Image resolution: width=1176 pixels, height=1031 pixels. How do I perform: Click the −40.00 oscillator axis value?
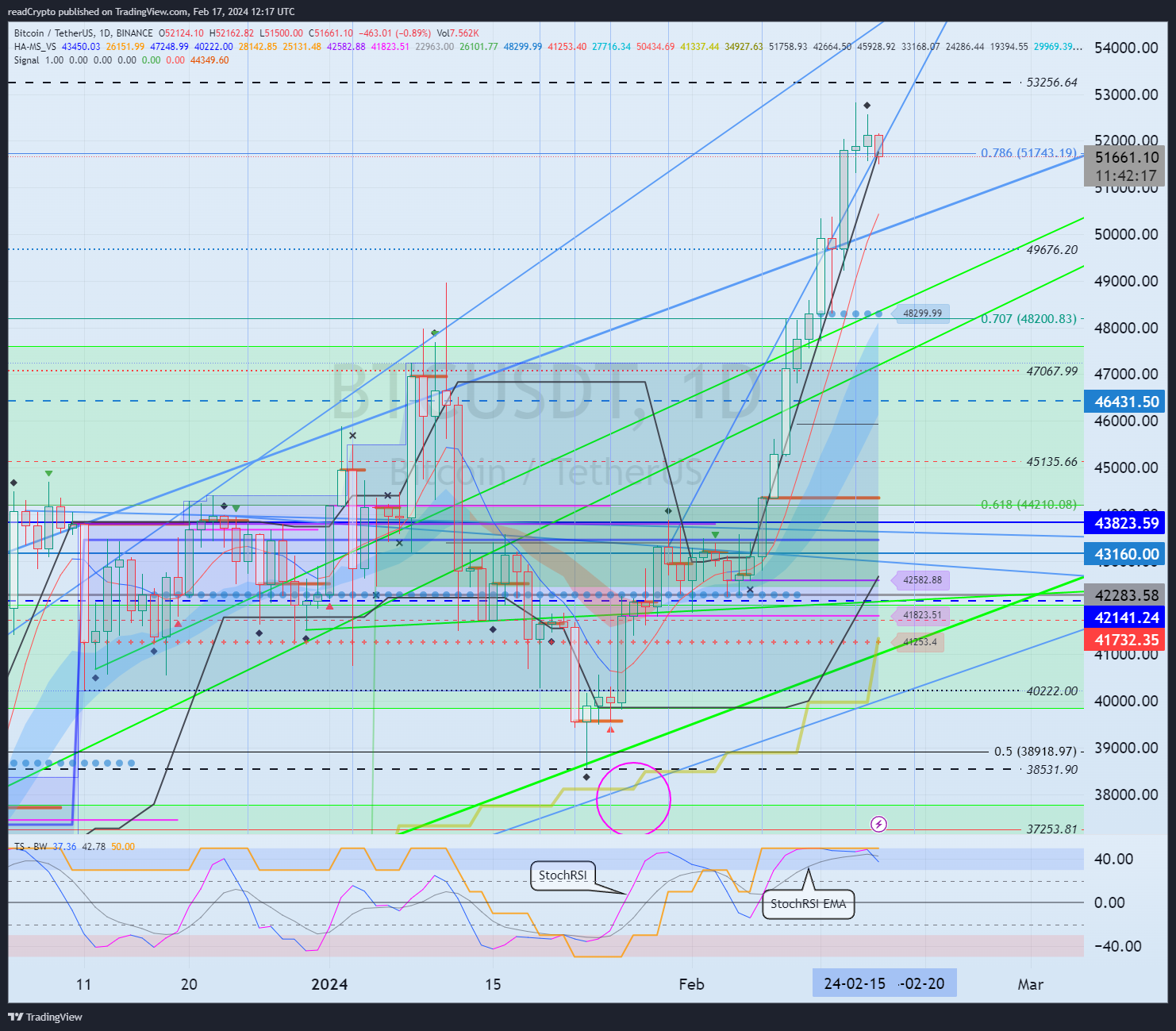pos(1117,946)
